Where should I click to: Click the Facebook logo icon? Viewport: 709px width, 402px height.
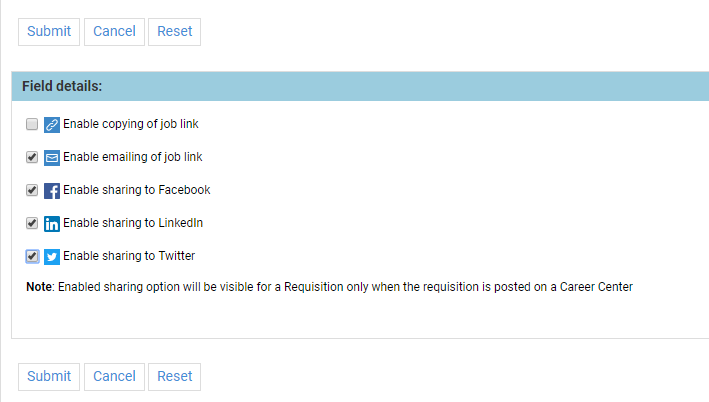point(52,190)
